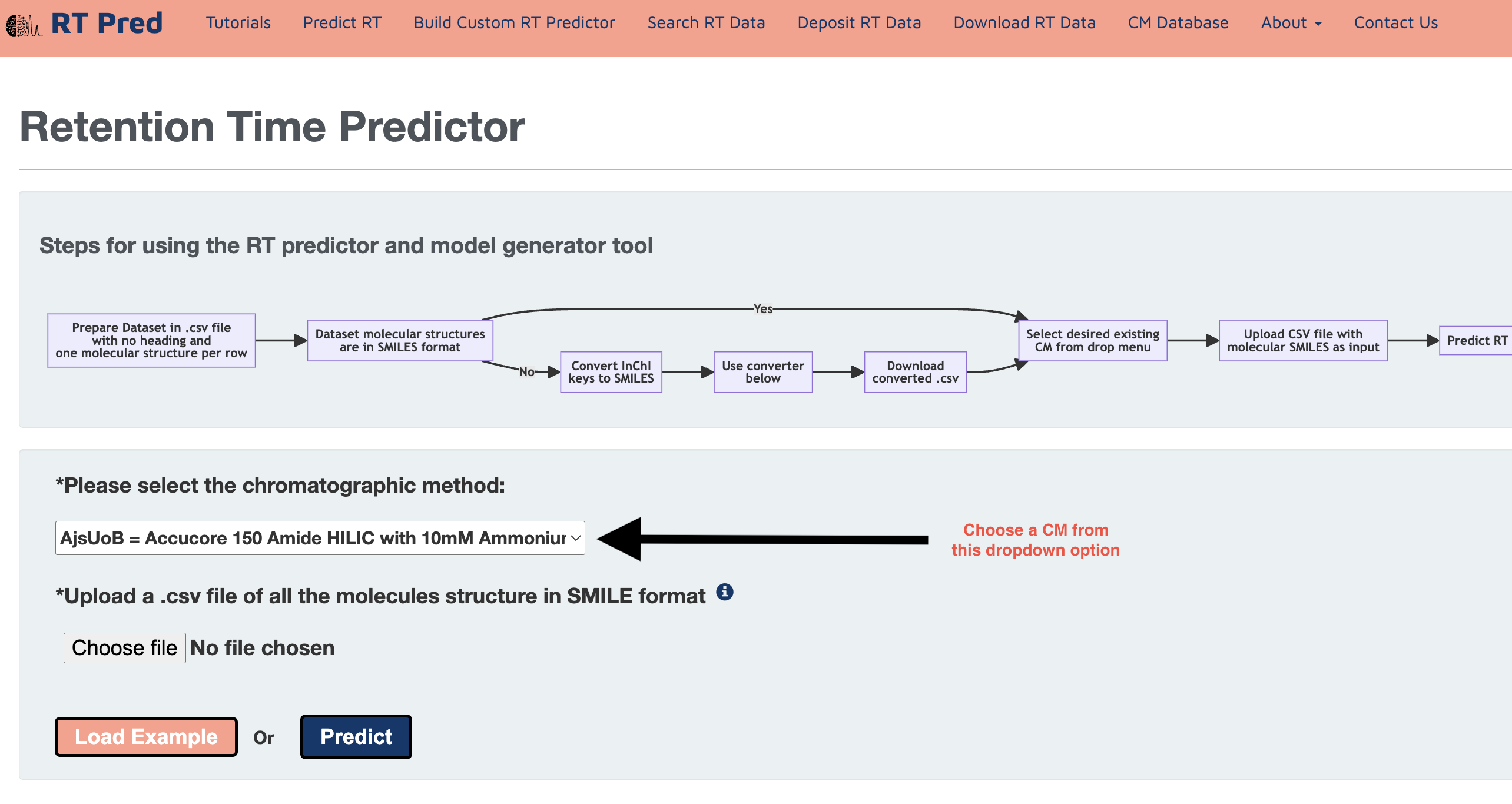Click the 'Download converted .csv' flowchart node
This screenshot has height=804, width=1512.
point(915,372)
